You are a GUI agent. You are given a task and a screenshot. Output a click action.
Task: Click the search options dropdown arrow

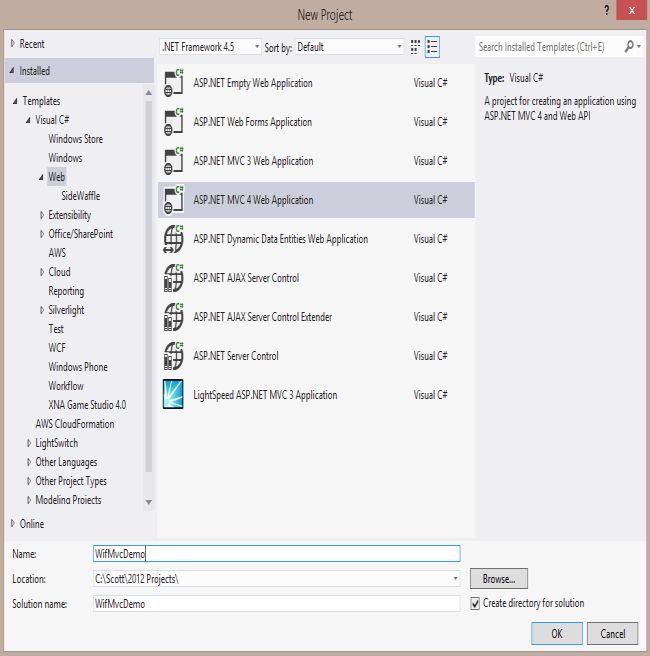click(x=639, y=46)
